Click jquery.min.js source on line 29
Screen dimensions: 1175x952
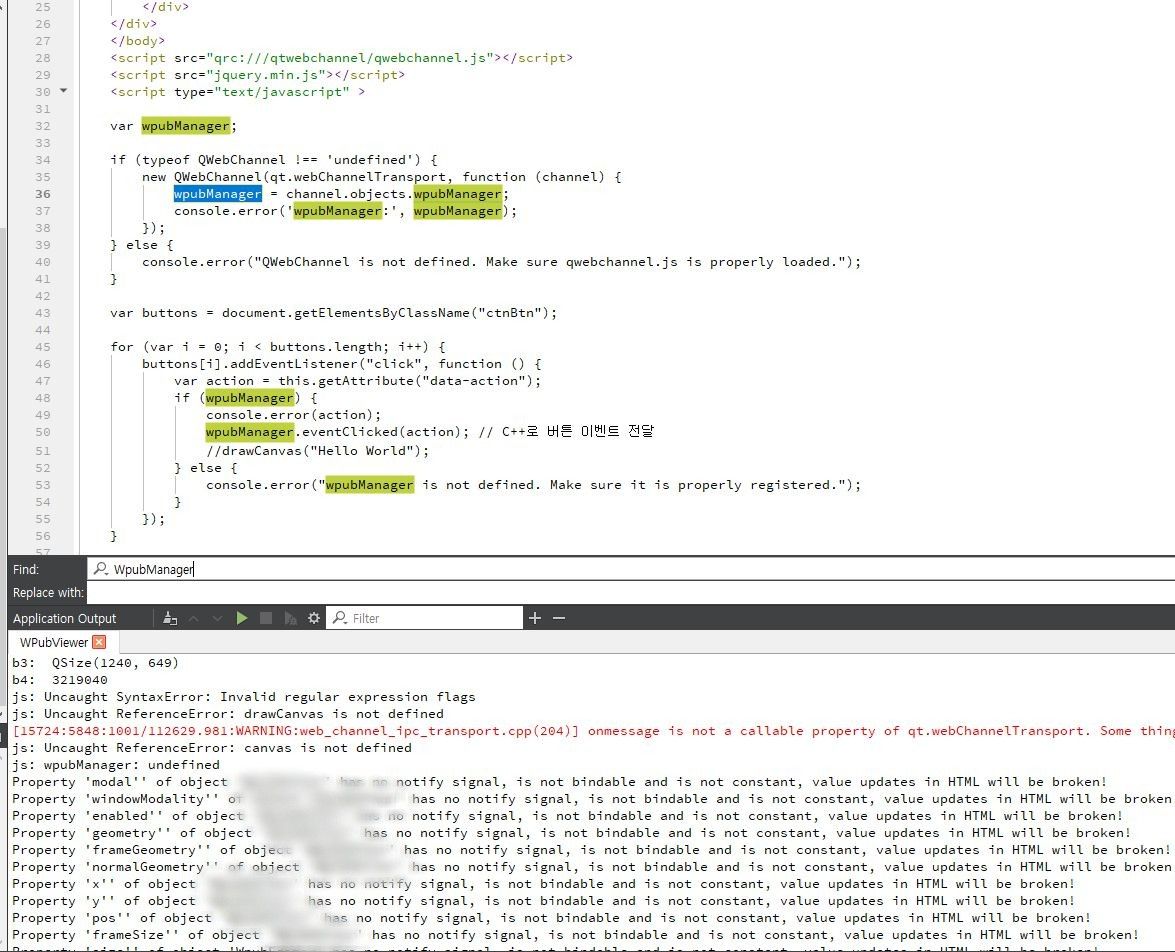pyautogui.click(x=270, y=75)
